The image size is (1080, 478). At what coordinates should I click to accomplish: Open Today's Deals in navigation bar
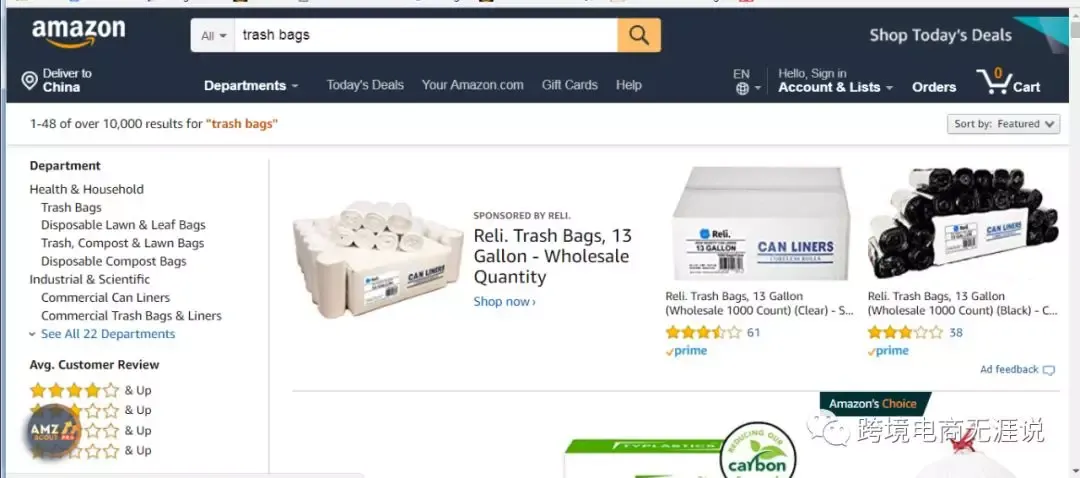tap(365, 85)
